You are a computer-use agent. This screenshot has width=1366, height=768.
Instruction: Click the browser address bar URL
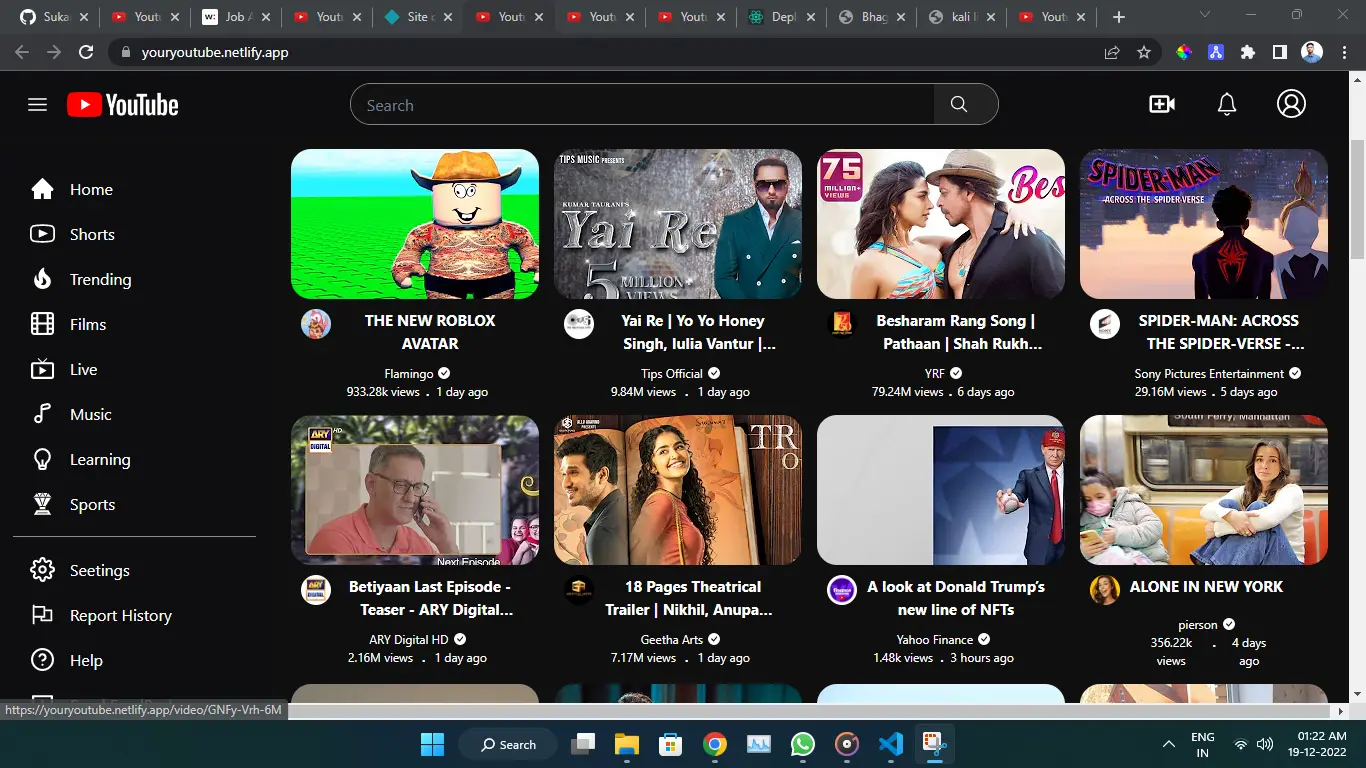point(215,52)
